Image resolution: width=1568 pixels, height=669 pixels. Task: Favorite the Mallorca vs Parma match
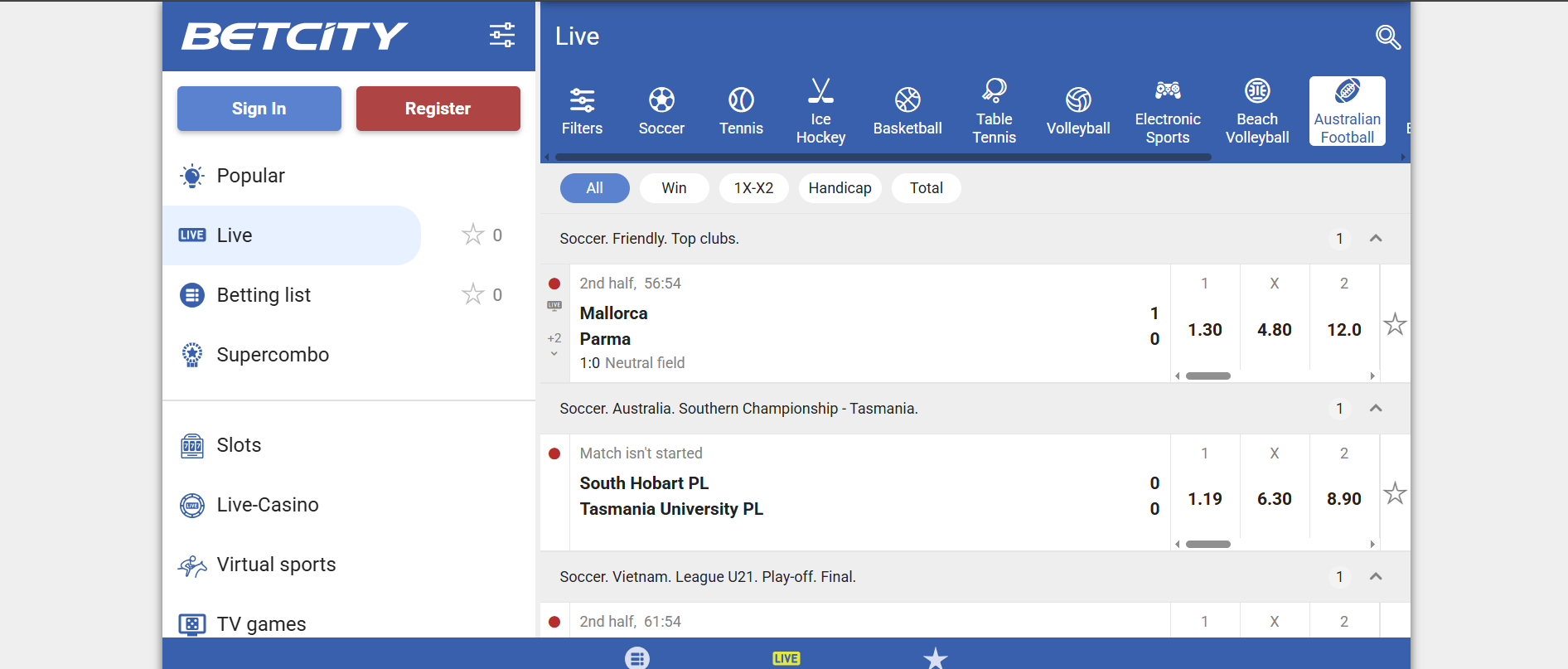coord(1395,324)
